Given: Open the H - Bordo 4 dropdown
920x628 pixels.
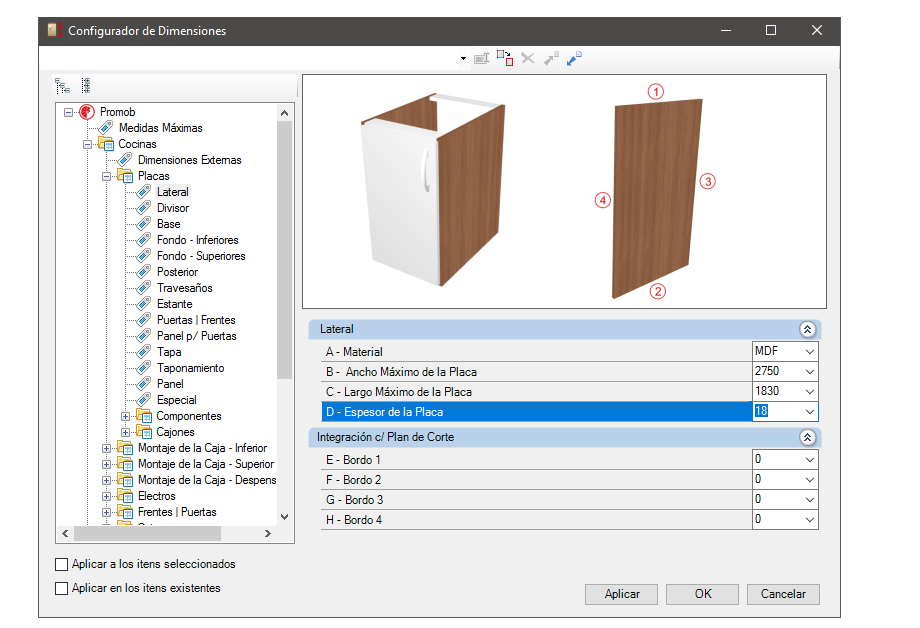Looking at the screenshot, I should click(810, 519).
